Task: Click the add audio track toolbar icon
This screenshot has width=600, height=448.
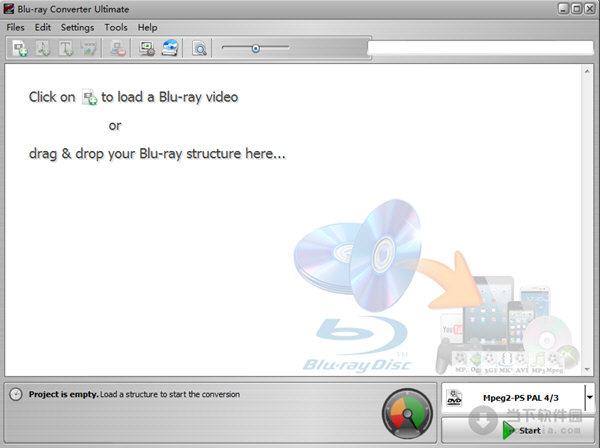Action: pyautogui.click(x=43, y=48)
